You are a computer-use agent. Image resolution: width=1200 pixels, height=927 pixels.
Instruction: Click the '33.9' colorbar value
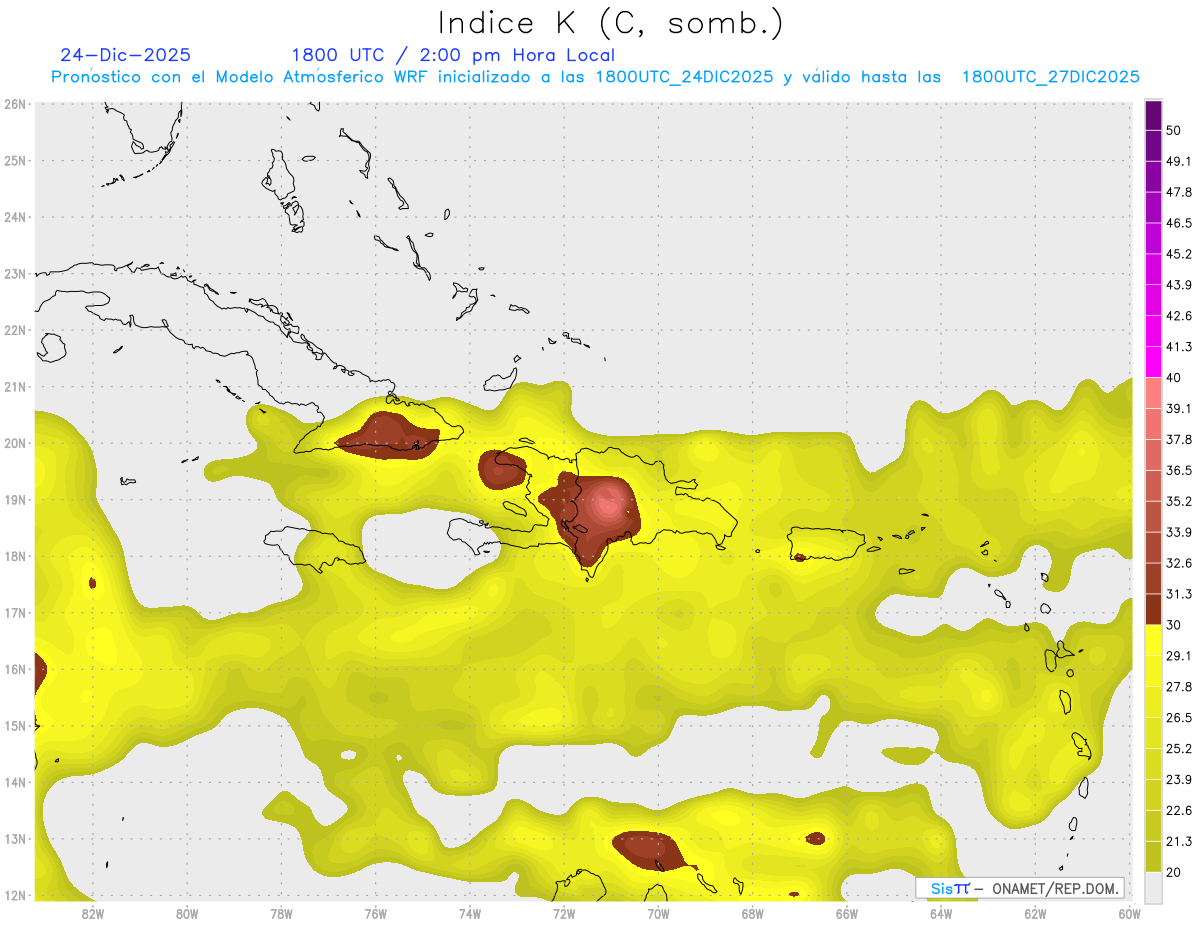[1179, 532]
